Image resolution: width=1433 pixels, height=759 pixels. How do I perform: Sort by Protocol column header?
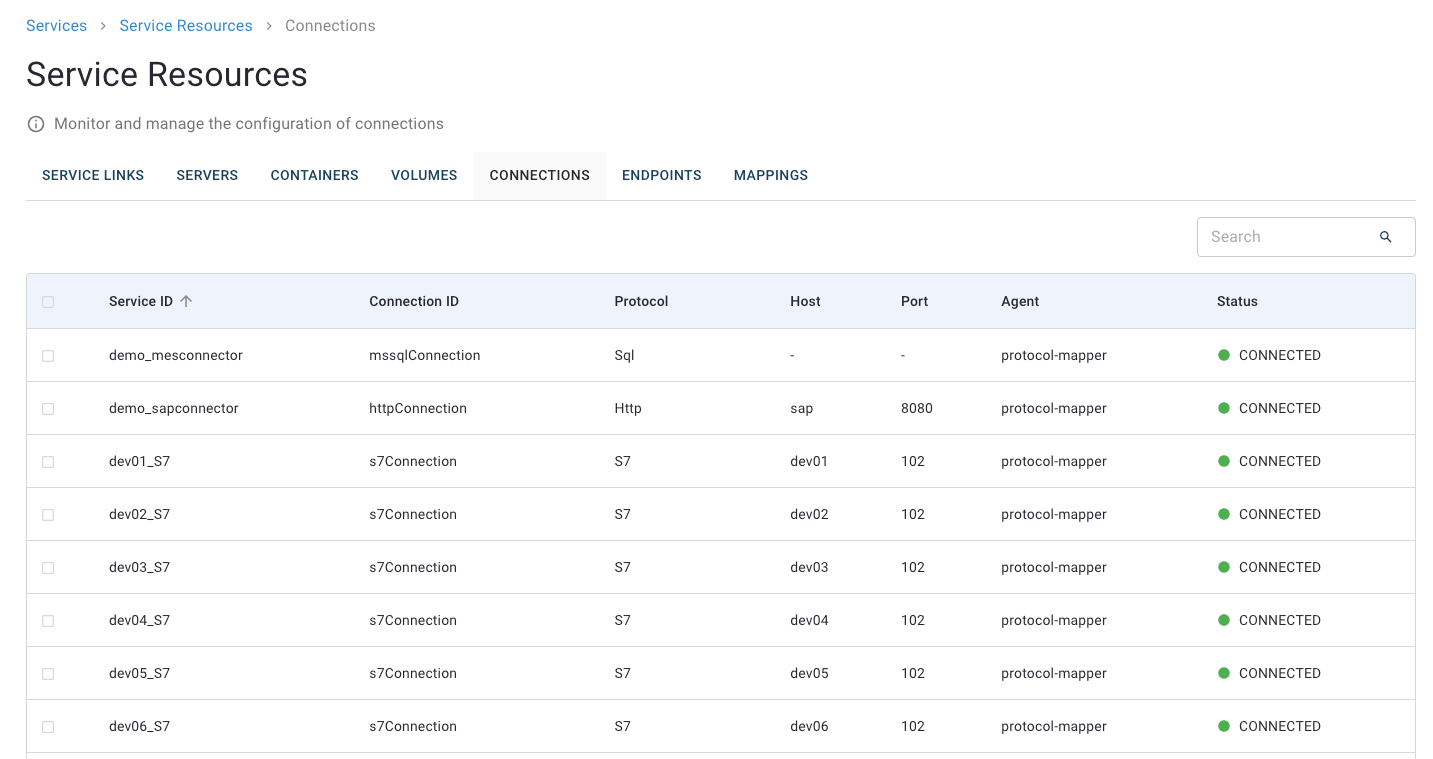pos(641,301)
